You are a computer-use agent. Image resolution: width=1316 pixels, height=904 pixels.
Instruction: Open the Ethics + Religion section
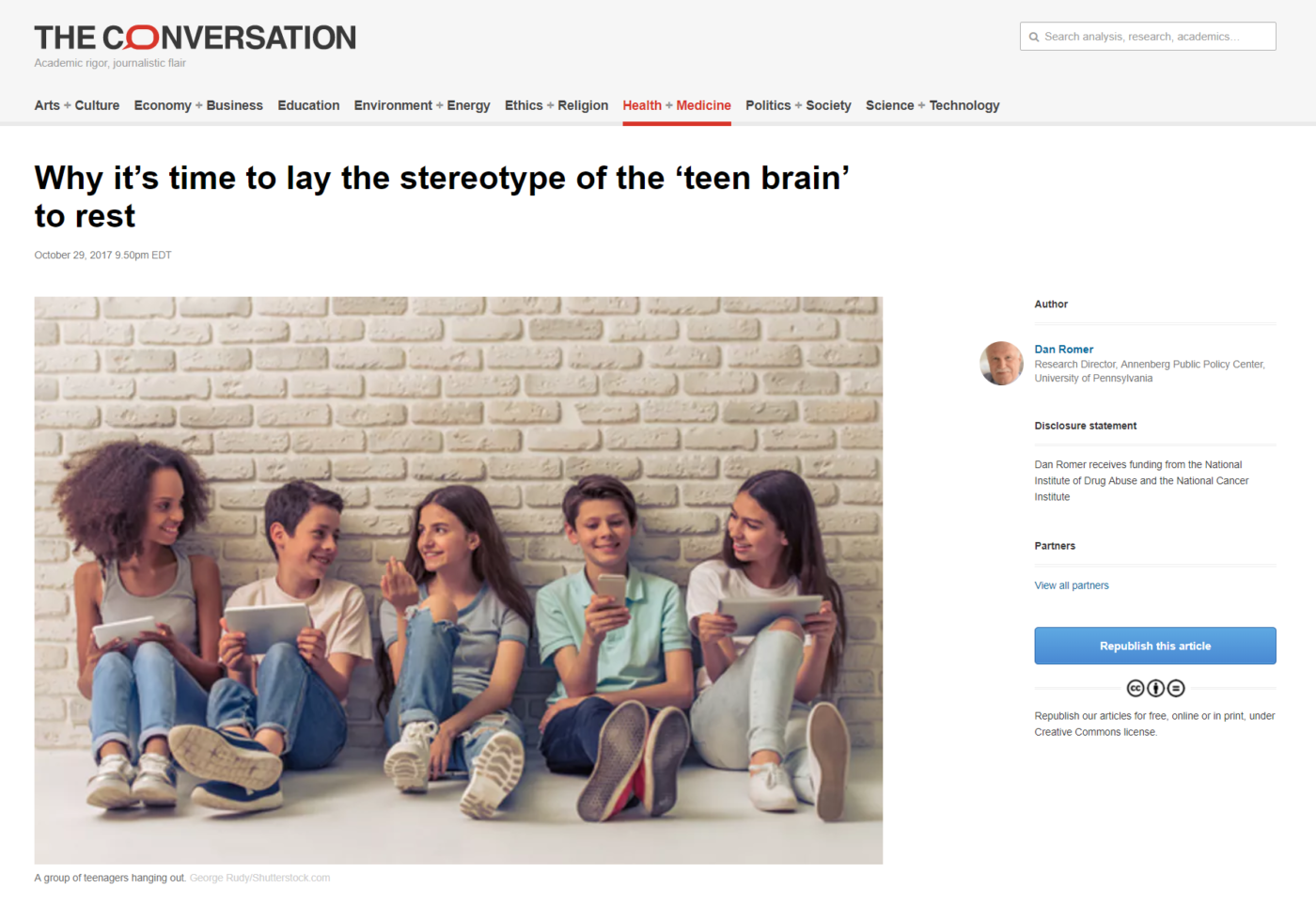click(556, 105)
